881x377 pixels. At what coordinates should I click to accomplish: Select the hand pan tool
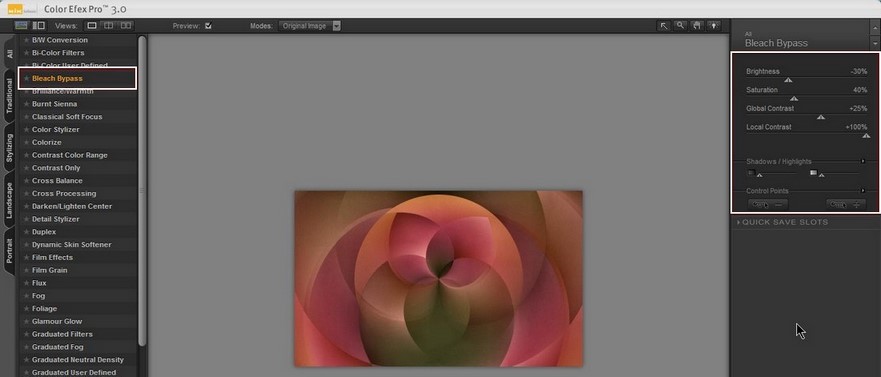pyautogui.click(x=697, y=26)
